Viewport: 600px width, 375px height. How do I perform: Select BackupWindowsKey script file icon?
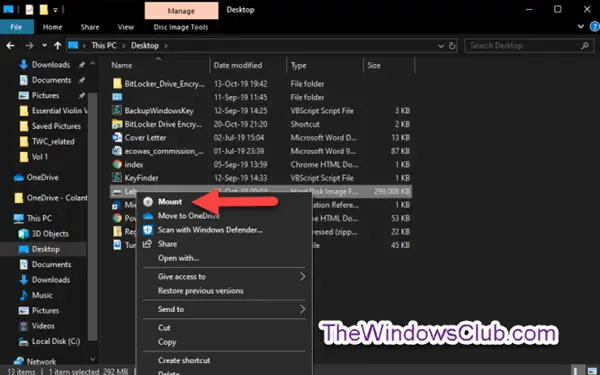pyautogui.click(x=117, y=111)
